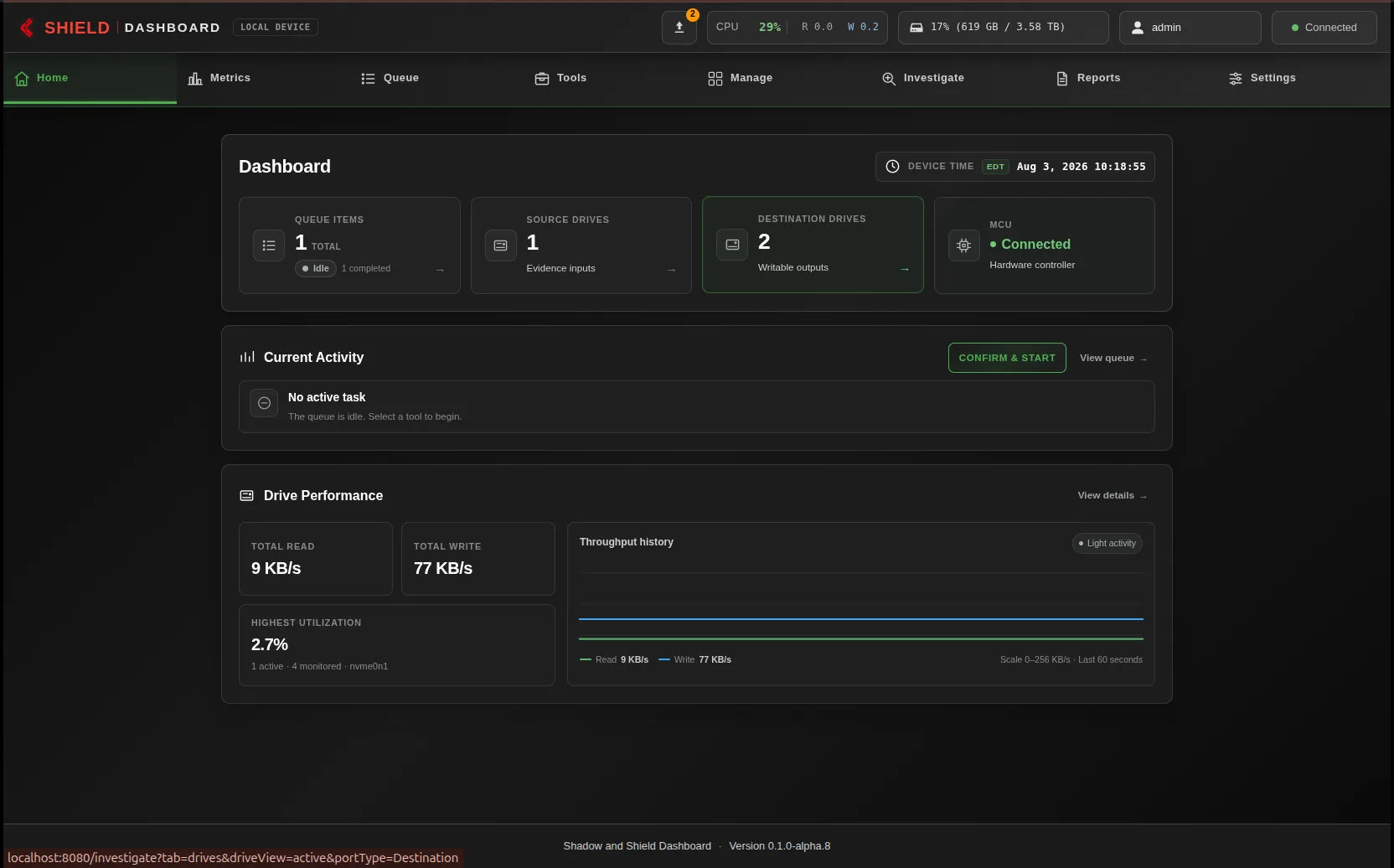Click the Highest Utilization 2.7% value

coord(269,644)
